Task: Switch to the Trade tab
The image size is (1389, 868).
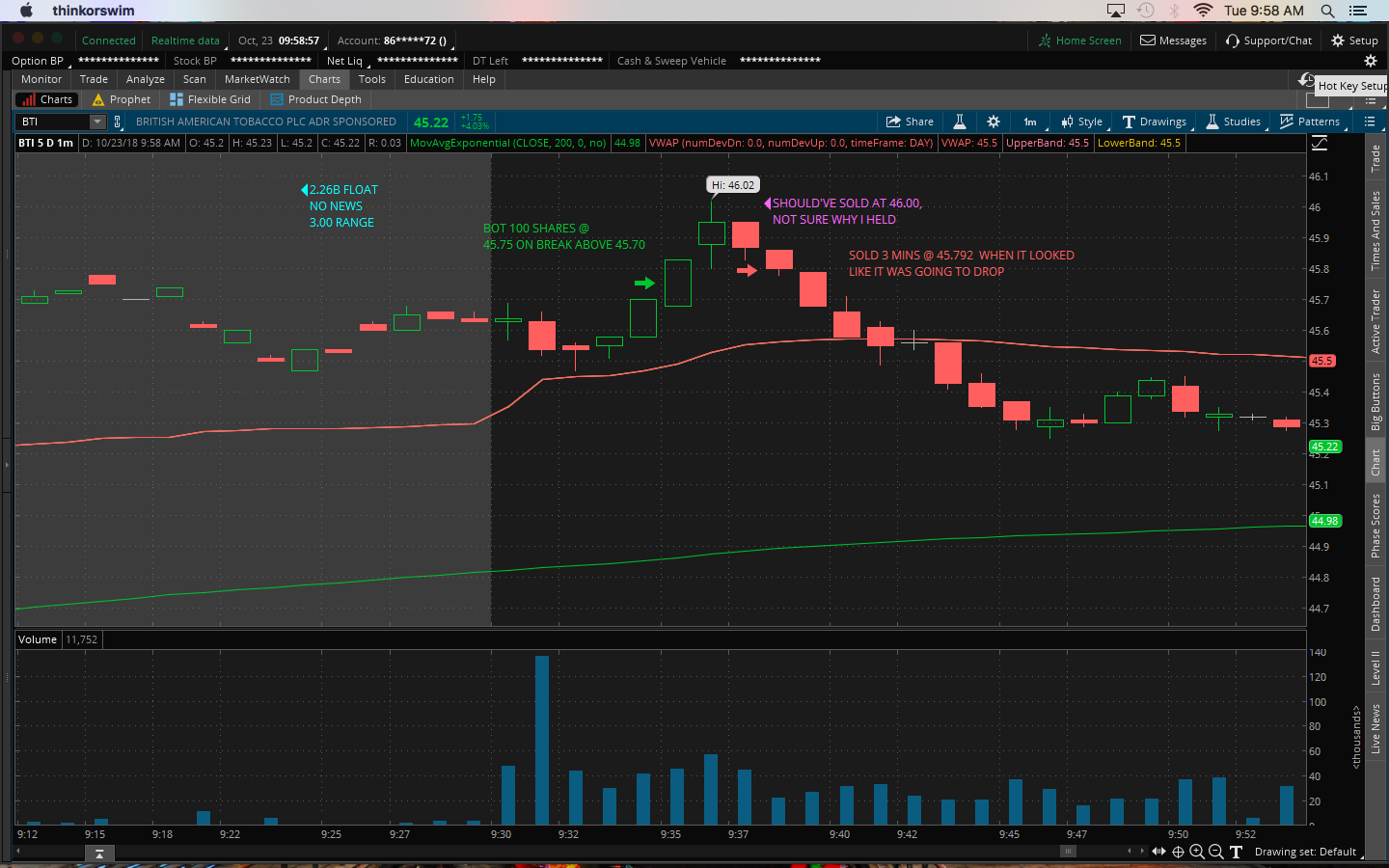Action: click(94, 79)
